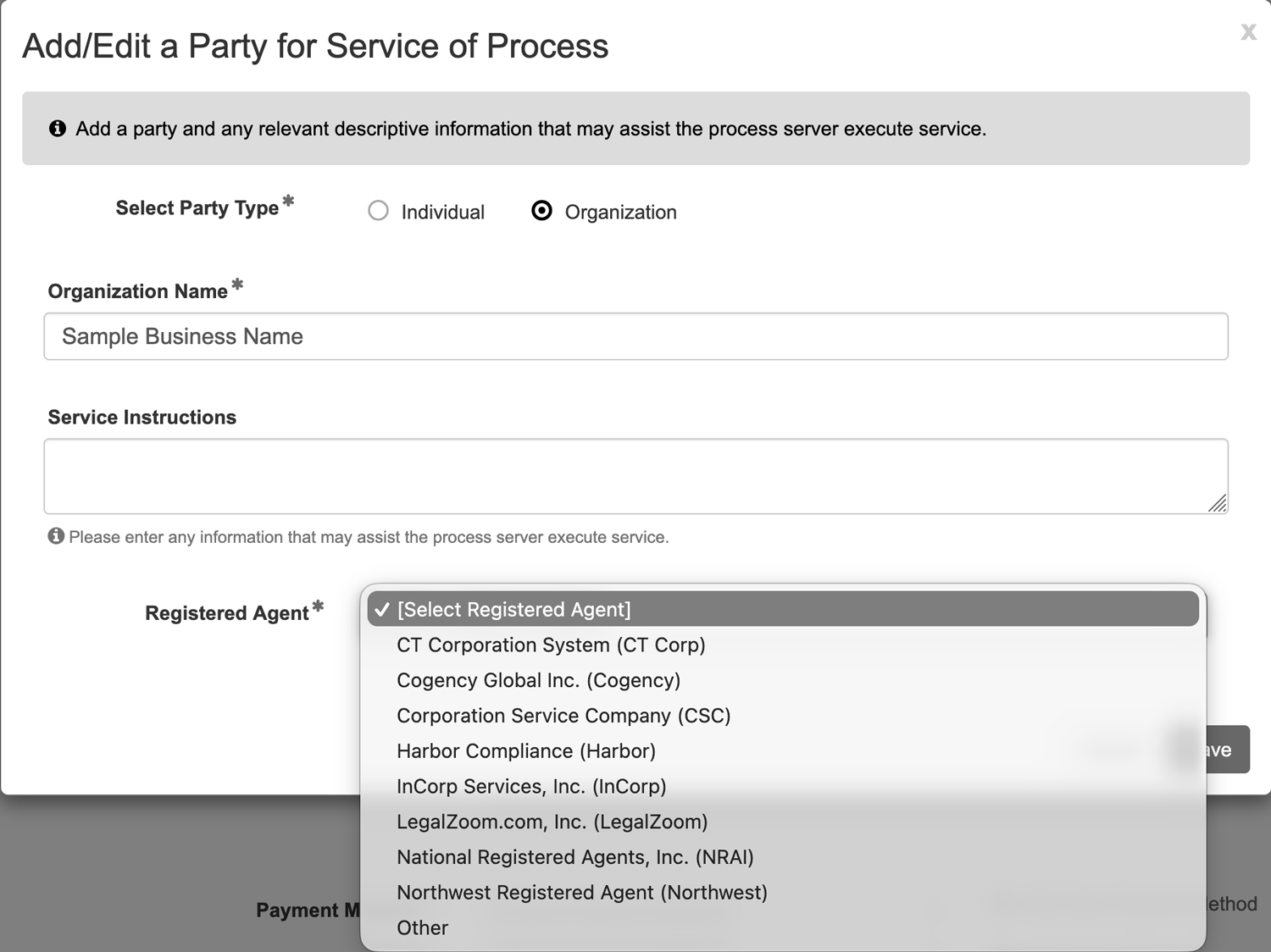Click the Service Instructions field label
The image size is (1271, 952).
point(142,418)
